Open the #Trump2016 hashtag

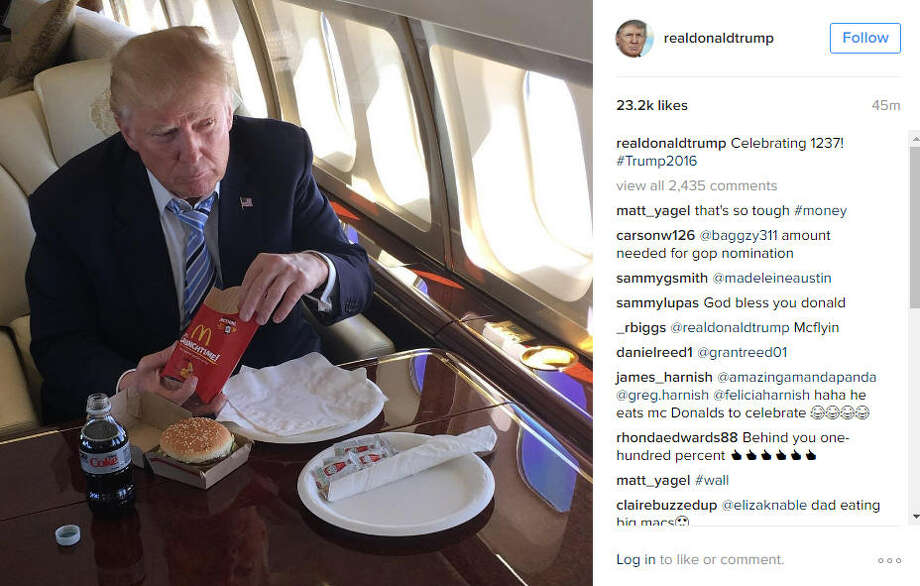pyautogui.click(x=657, y=161)
